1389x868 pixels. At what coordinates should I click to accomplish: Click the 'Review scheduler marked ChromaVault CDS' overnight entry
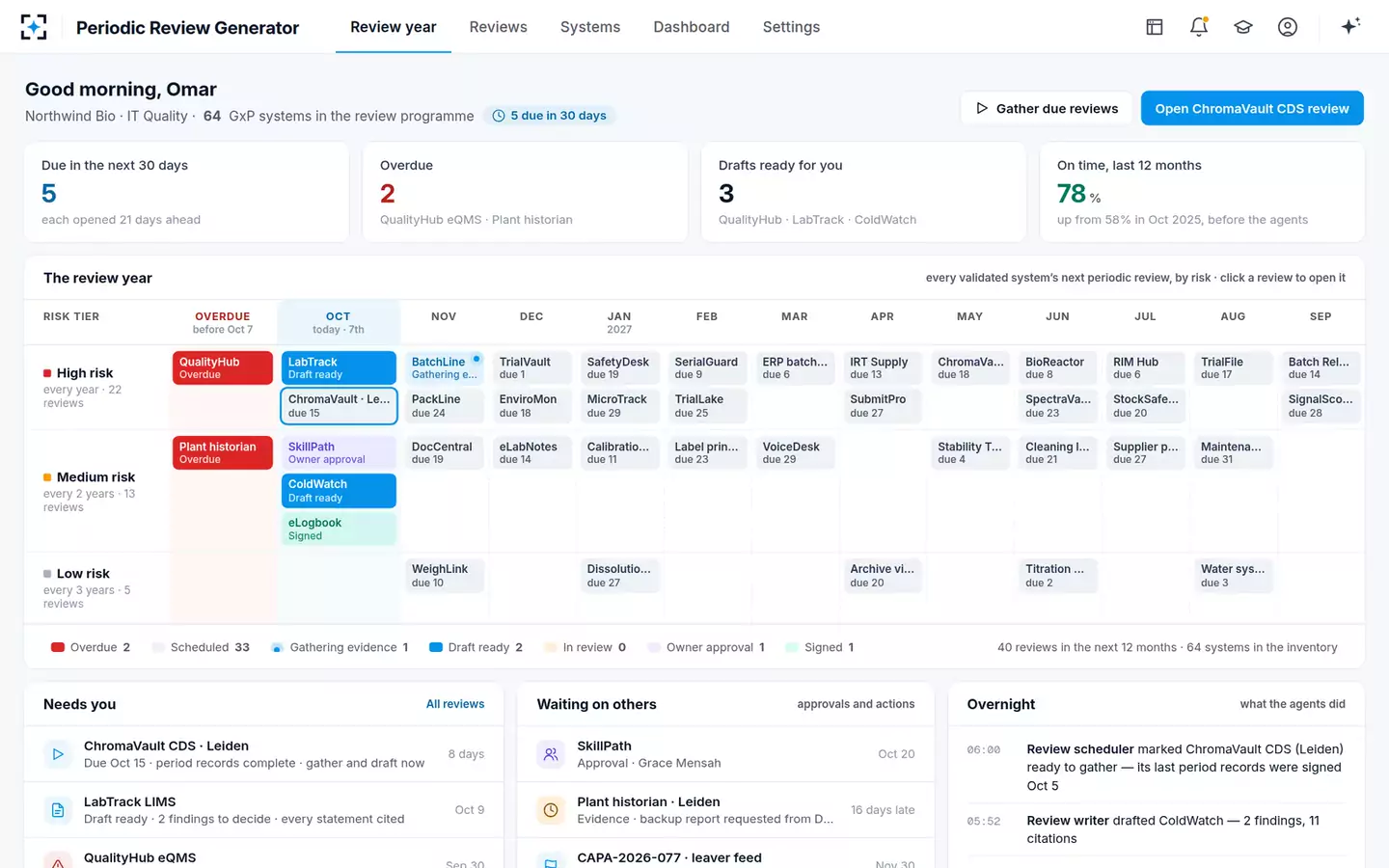pyautogui.click(x=1157, y=768)
